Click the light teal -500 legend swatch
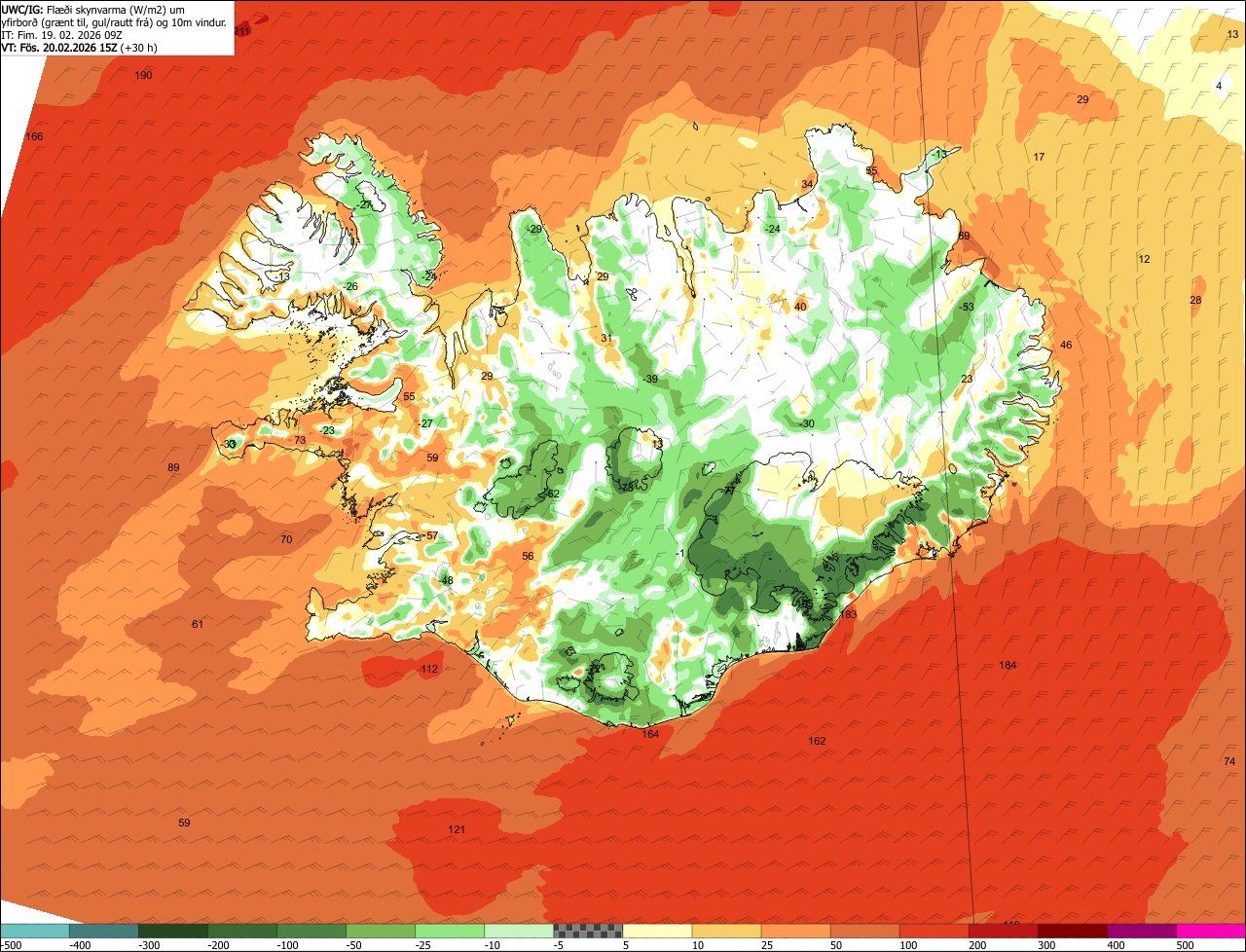 pos(34,931)
